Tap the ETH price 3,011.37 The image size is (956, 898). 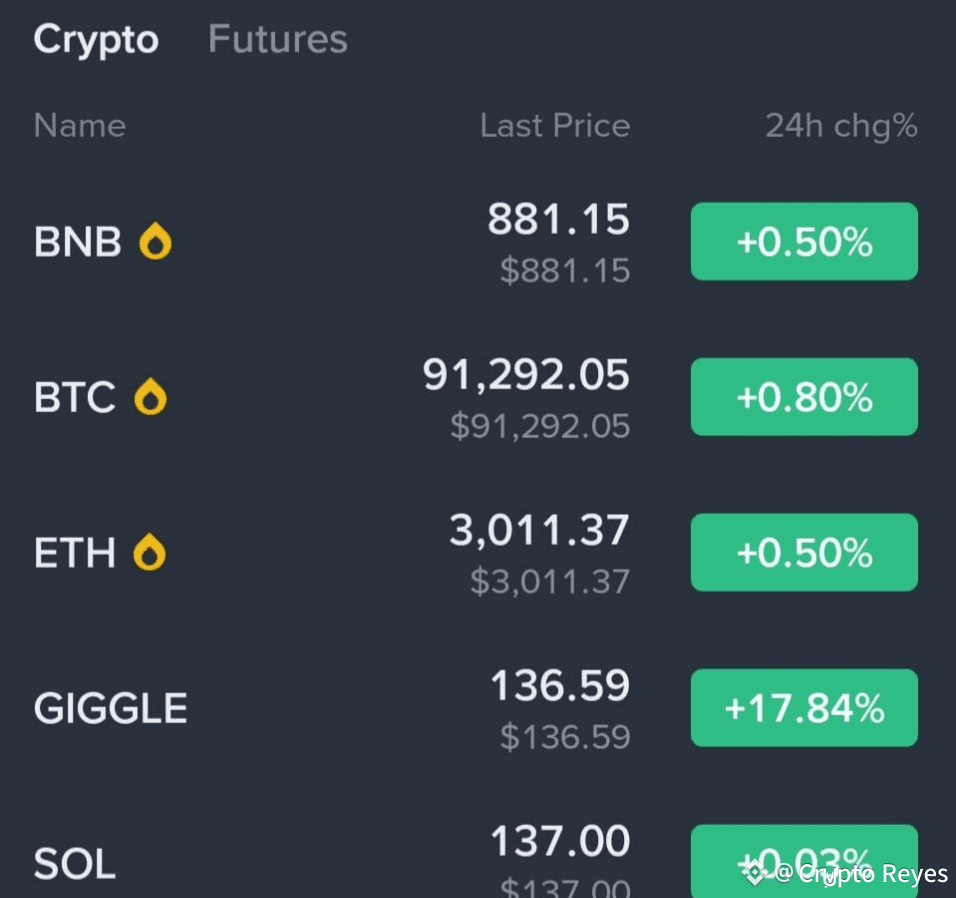(539, 531)
